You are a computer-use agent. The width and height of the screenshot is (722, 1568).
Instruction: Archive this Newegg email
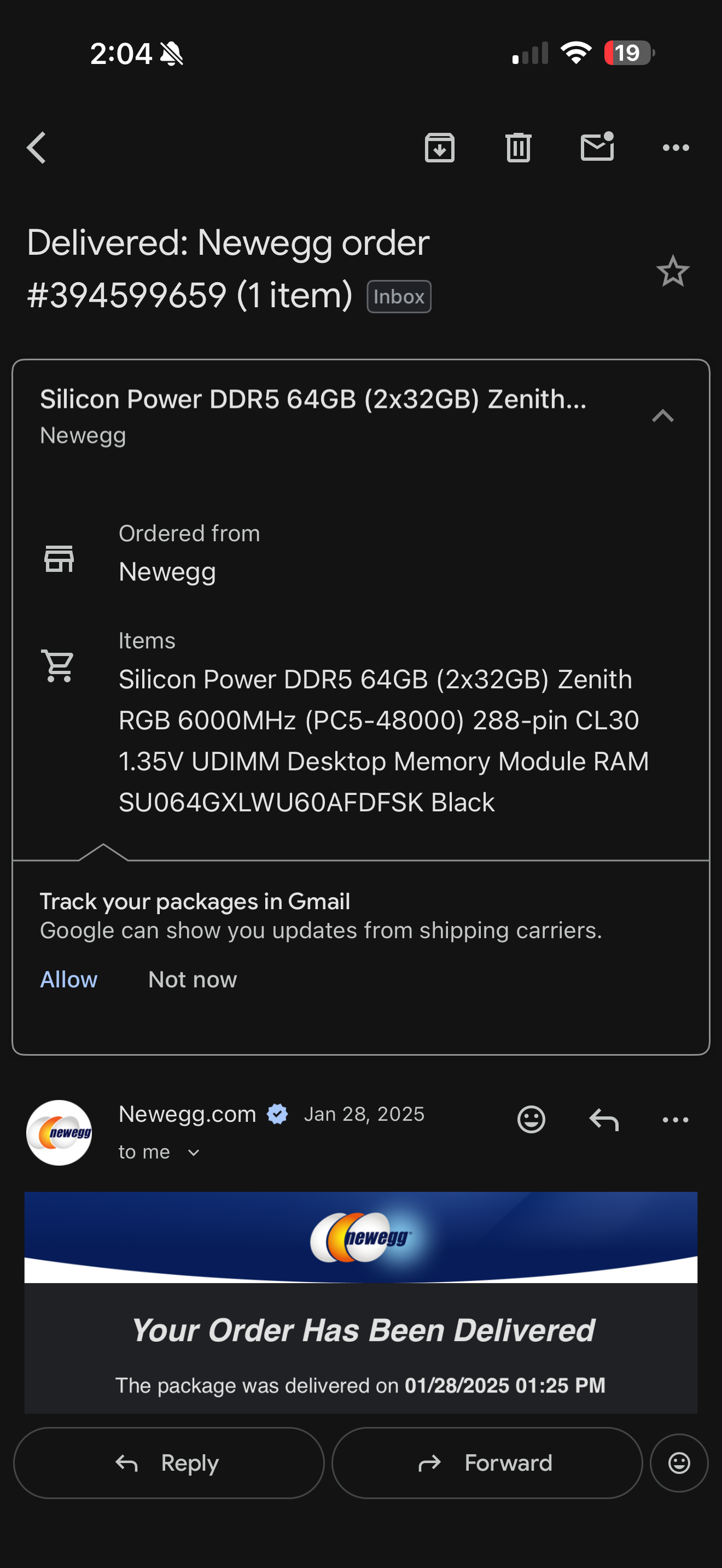tap(440, 148)
